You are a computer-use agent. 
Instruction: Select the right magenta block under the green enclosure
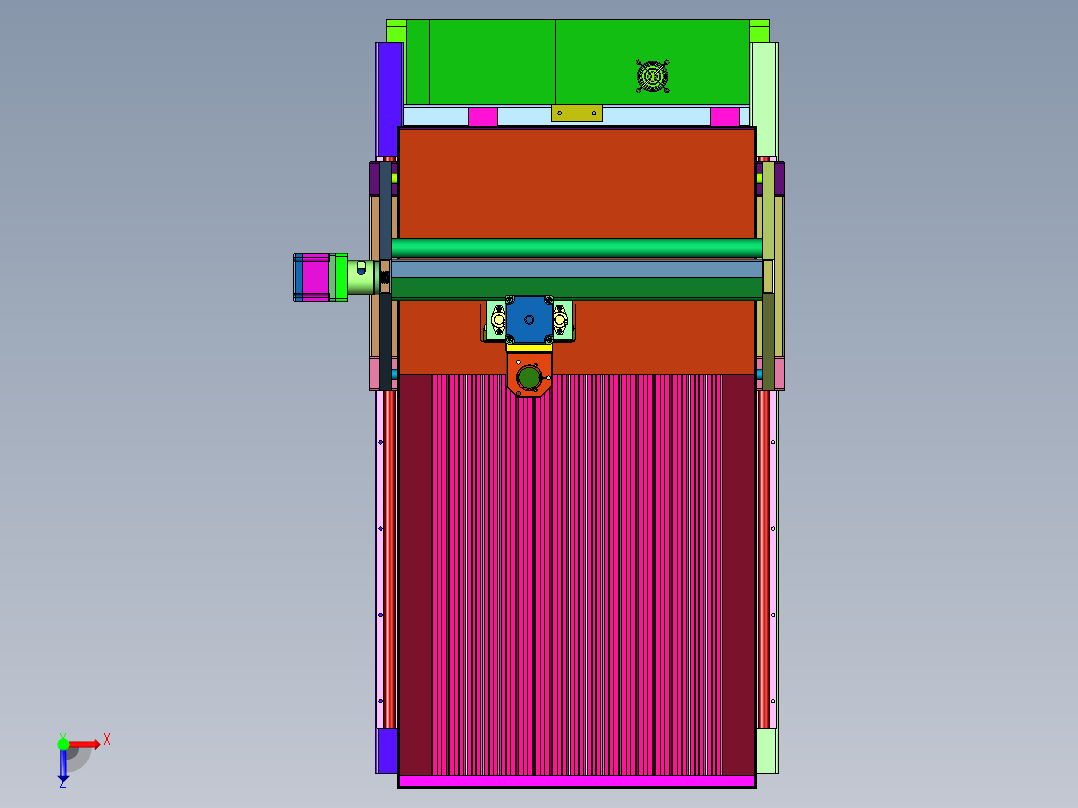[x=725, y=117]
